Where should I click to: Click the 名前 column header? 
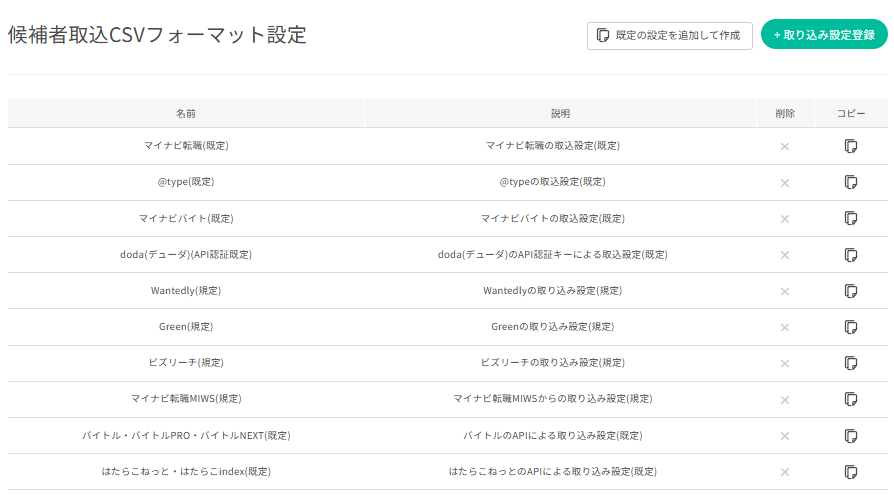click(186, 114)
